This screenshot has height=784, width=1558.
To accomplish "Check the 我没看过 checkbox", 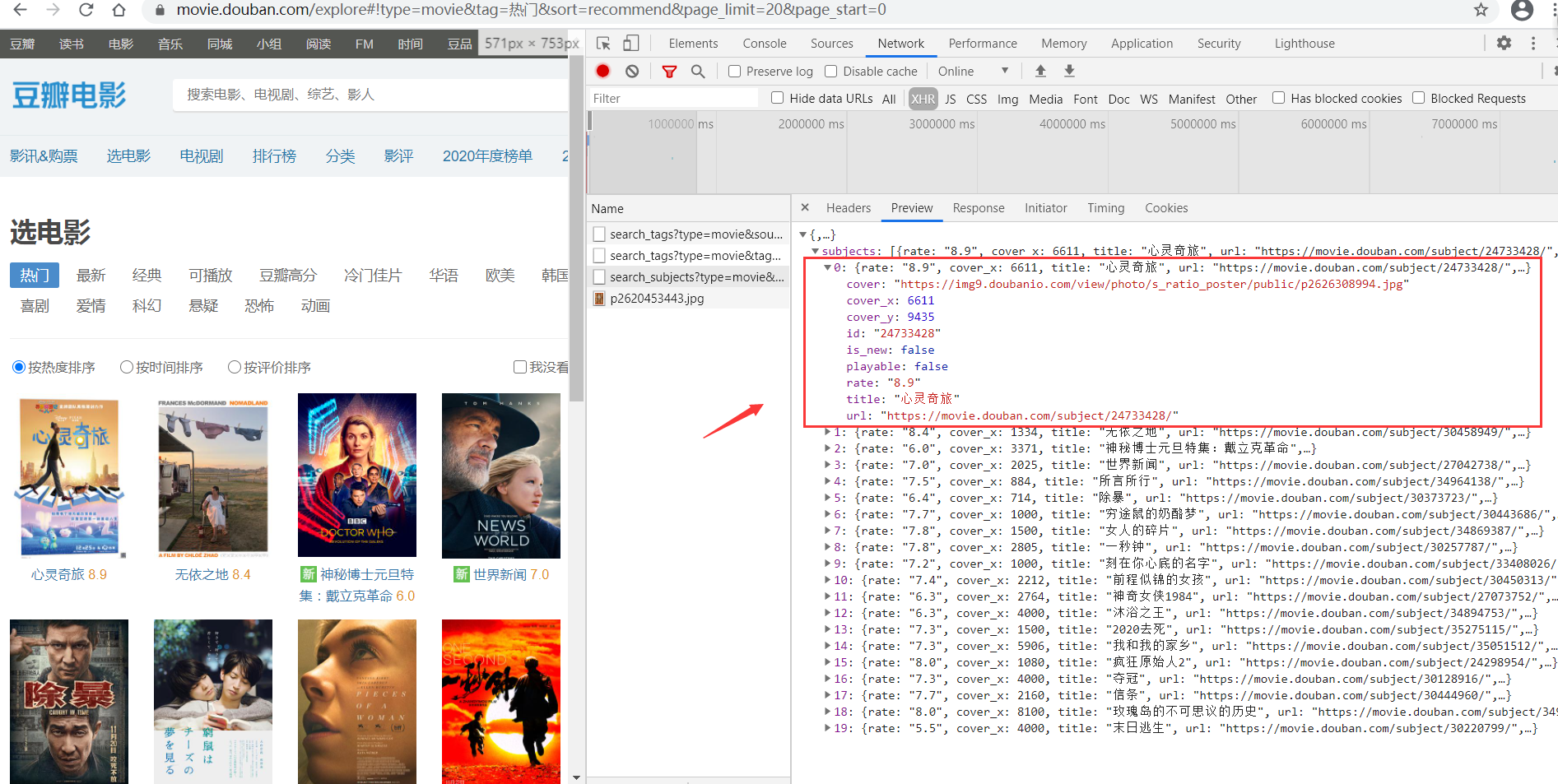I will click(x=519, y=367).
